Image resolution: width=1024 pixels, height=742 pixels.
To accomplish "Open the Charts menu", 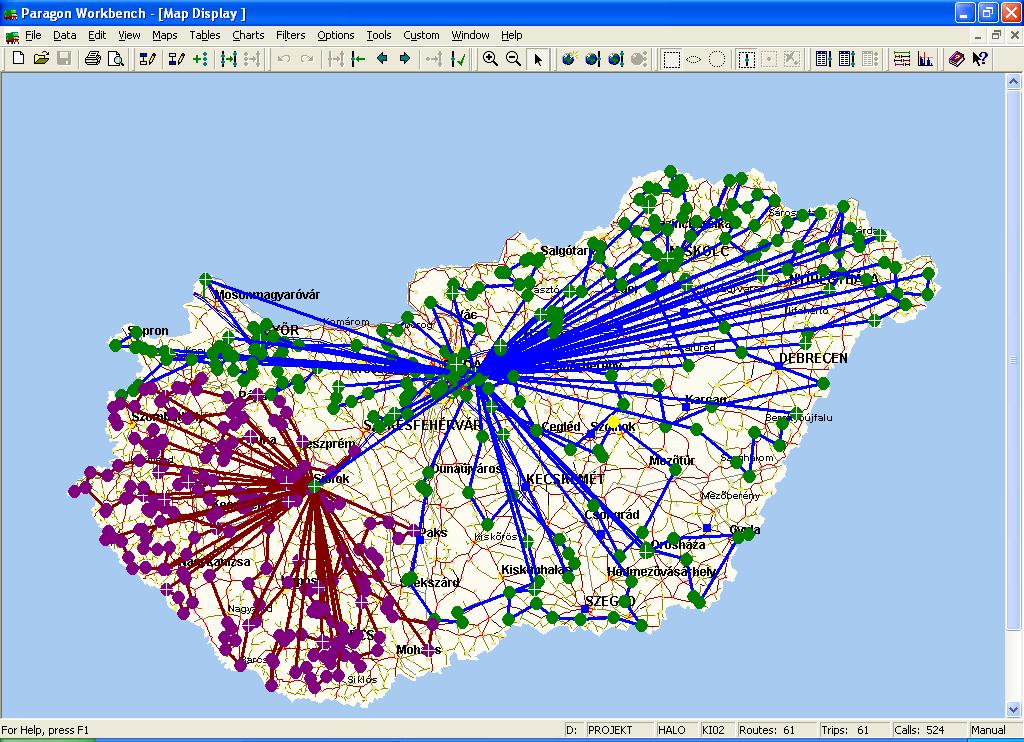I will 248,35.
